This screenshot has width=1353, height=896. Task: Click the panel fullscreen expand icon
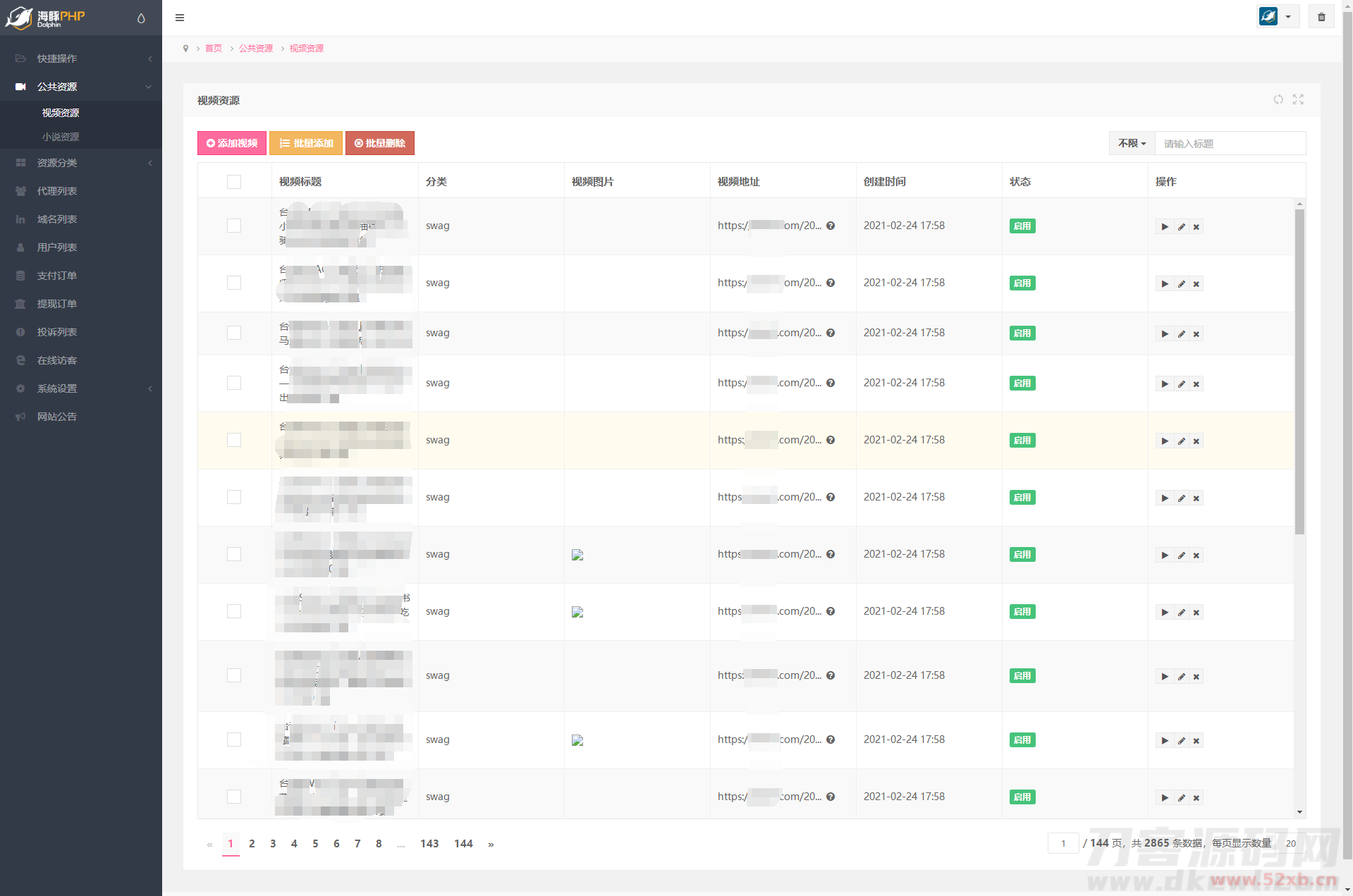1298,100
